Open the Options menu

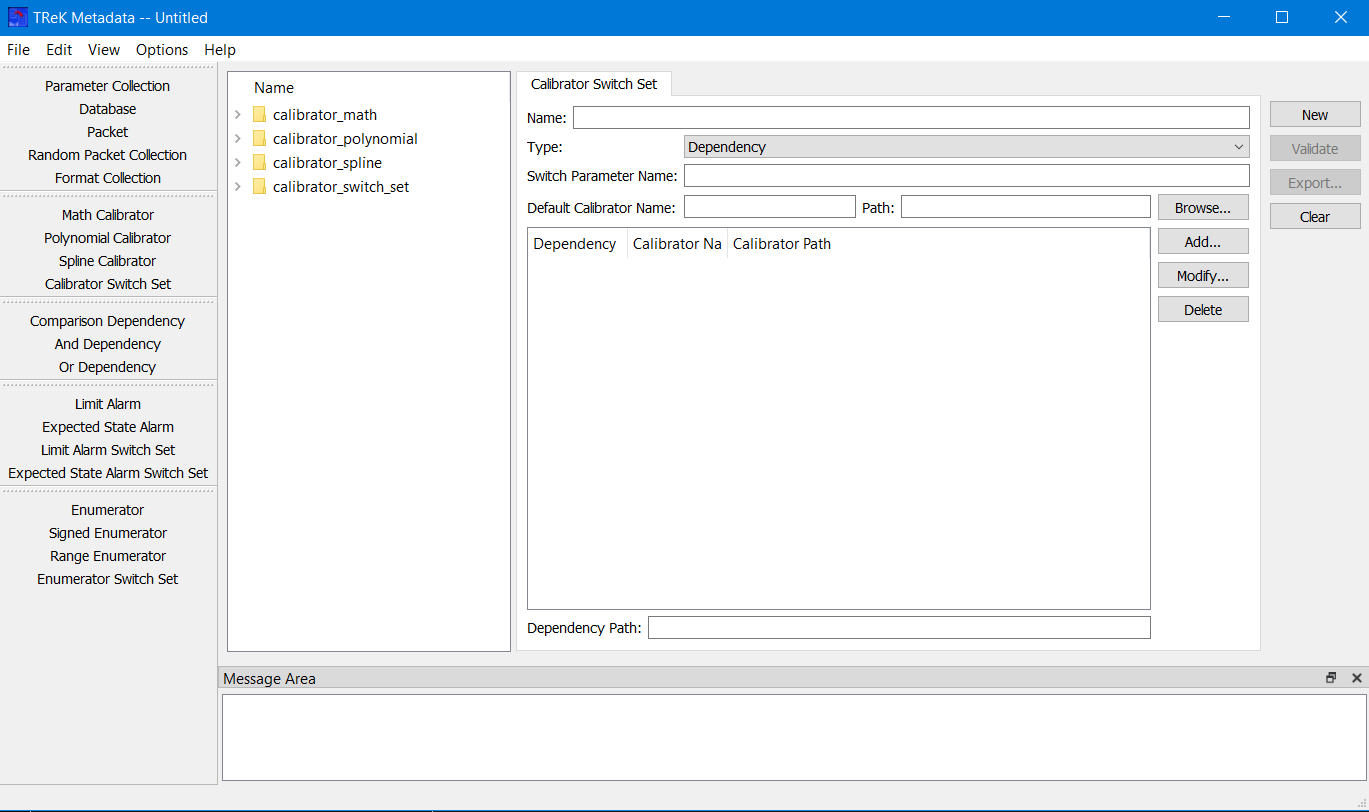pos(162,50)
